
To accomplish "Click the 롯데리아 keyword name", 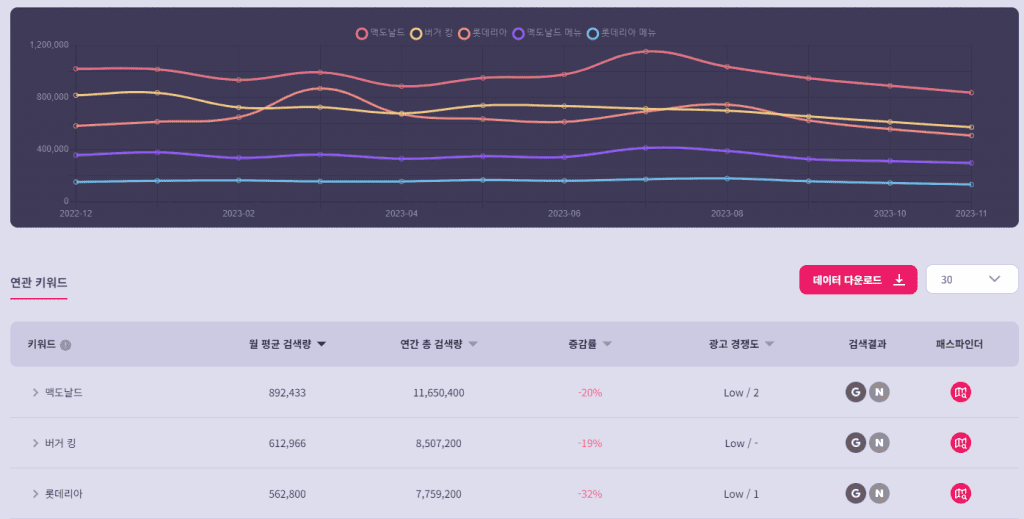I will pyautogui.click(x=63, y=494).
